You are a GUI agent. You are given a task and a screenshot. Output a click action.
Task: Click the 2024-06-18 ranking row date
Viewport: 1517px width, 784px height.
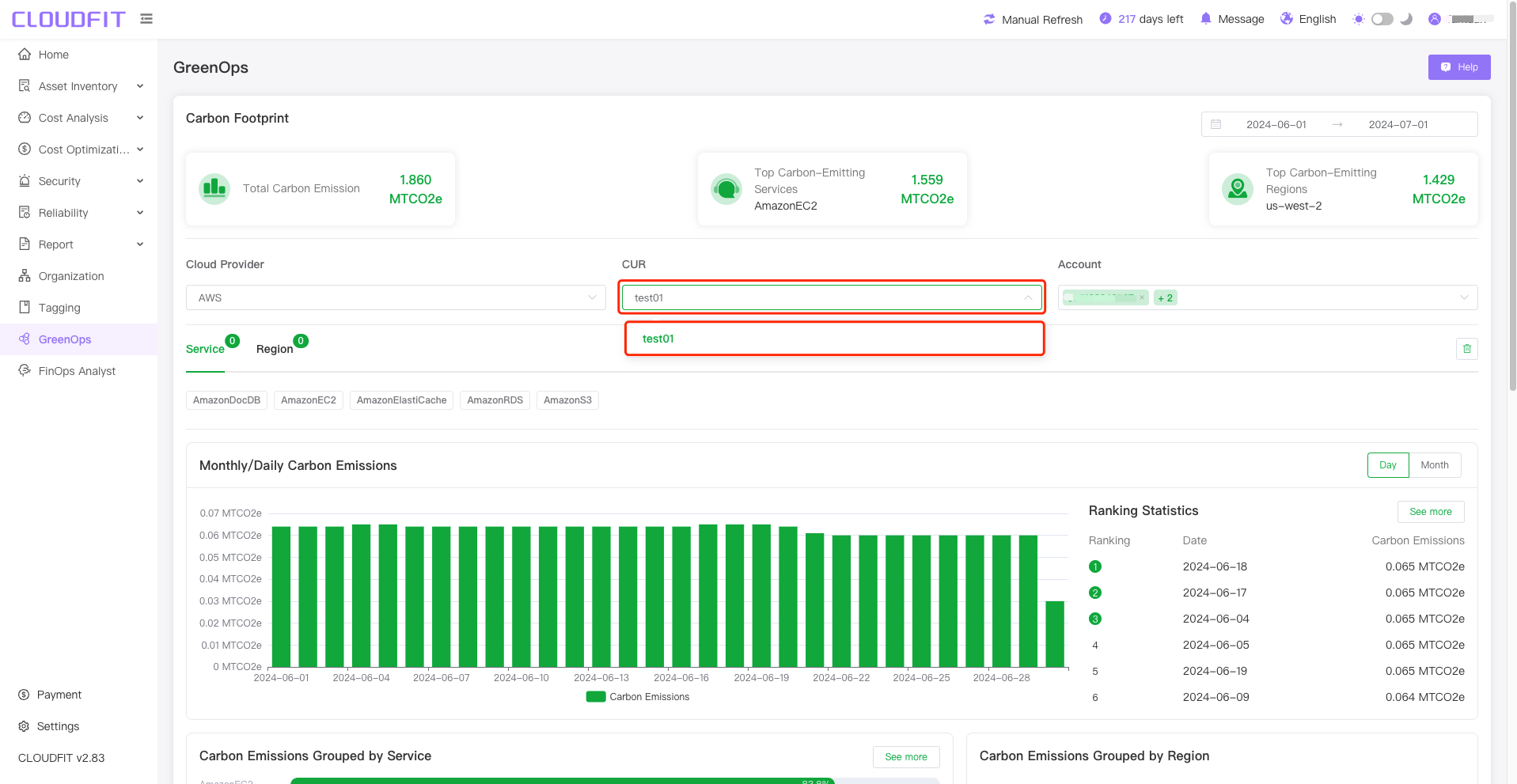[1215, 566]
